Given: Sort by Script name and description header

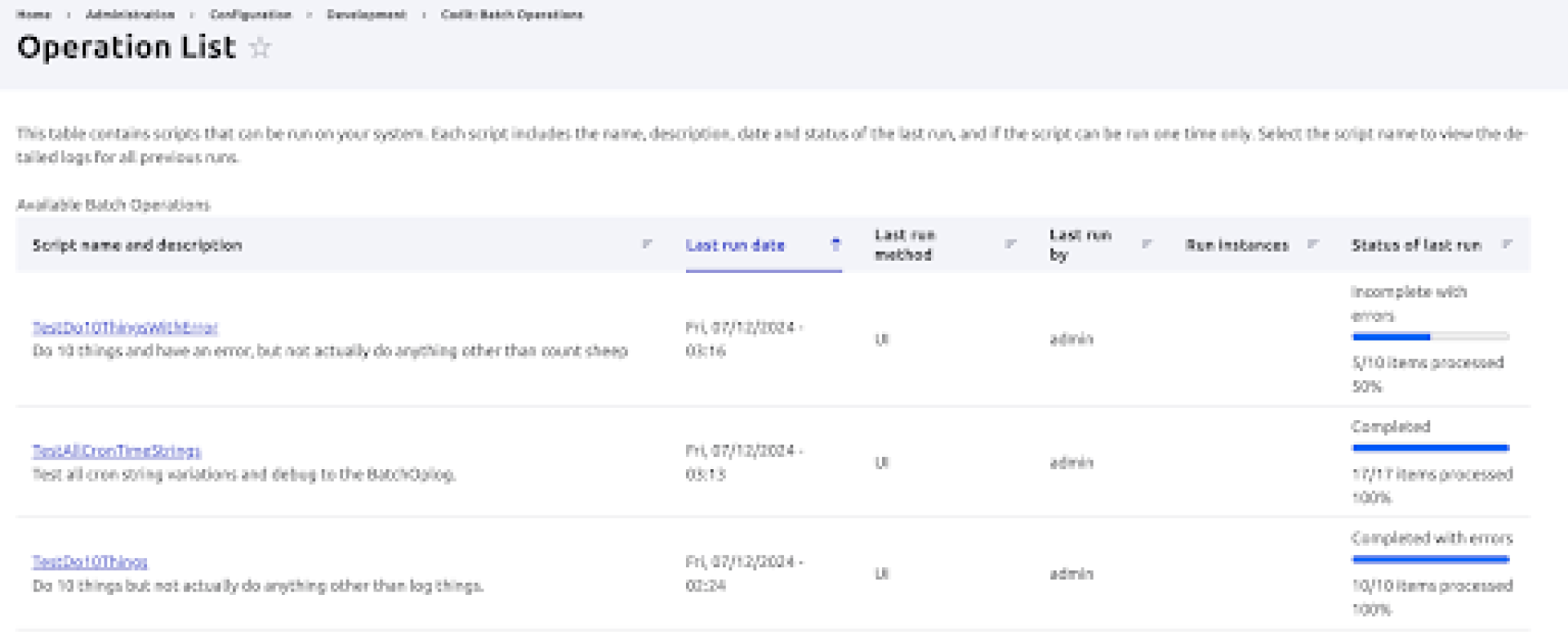Looking at the screenshot, I should [x=137, y=245].
